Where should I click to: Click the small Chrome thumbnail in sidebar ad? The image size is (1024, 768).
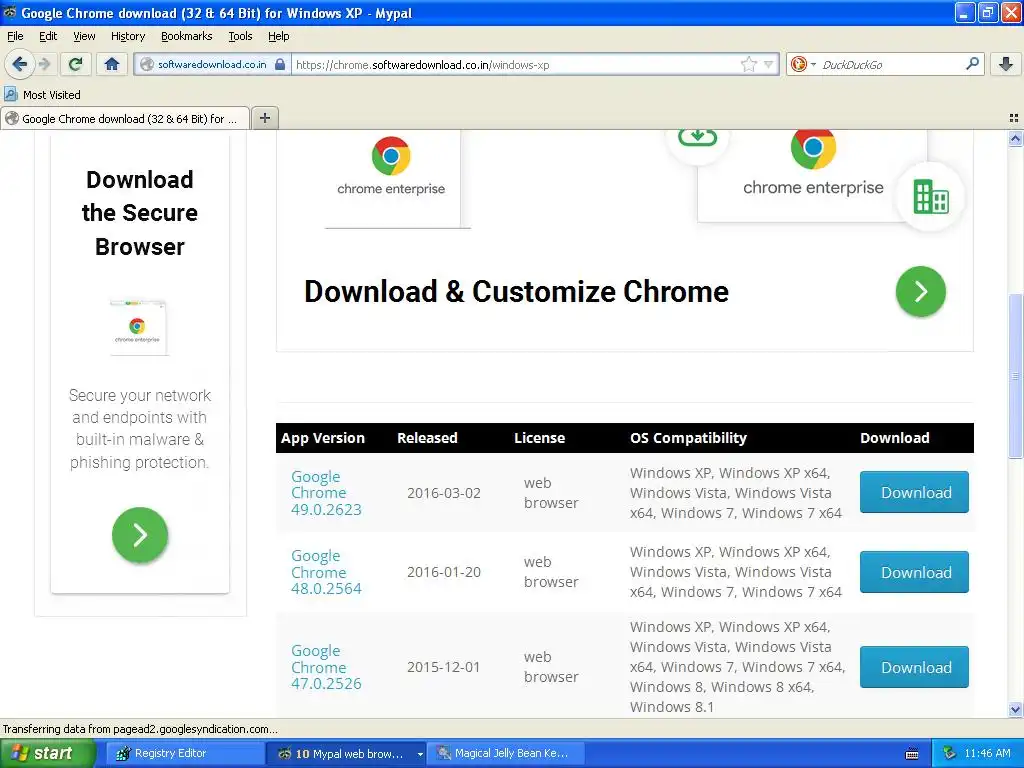[x=138, y=327]
